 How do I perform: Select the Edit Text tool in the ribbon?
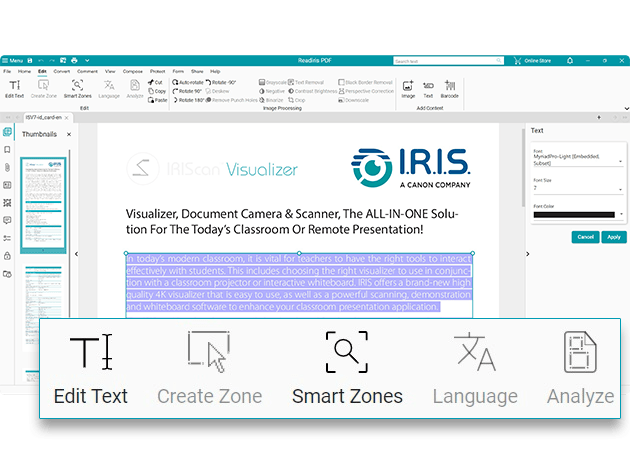14,89
